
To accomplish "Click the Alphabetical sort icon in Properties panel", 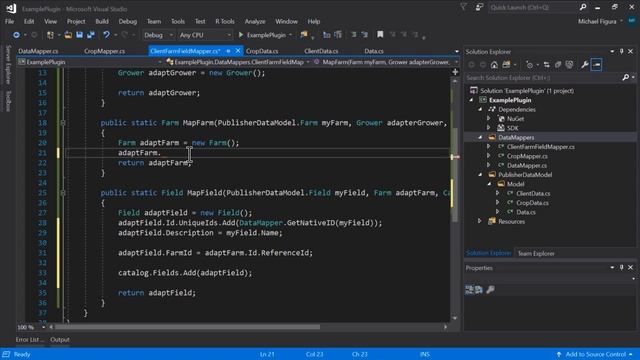I will tap(479, 289).
